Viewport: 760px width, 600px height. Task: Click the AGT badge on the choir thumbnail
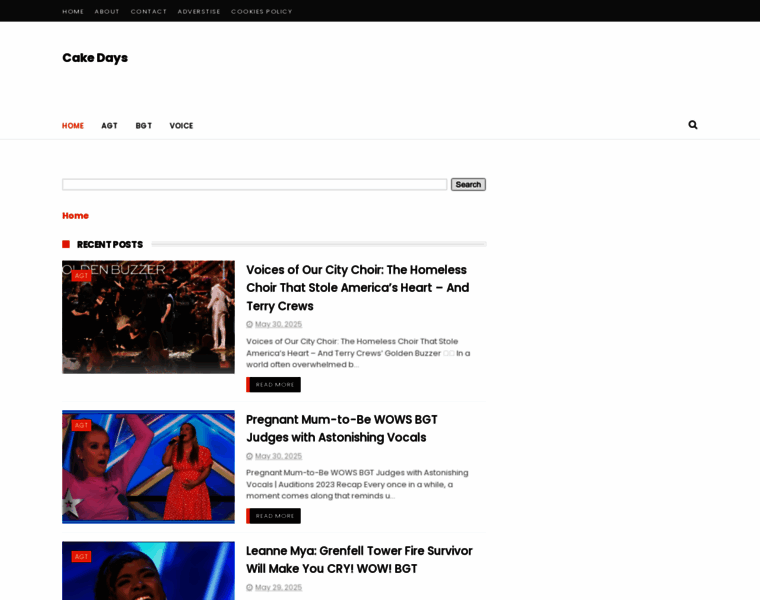pos(81,276)
